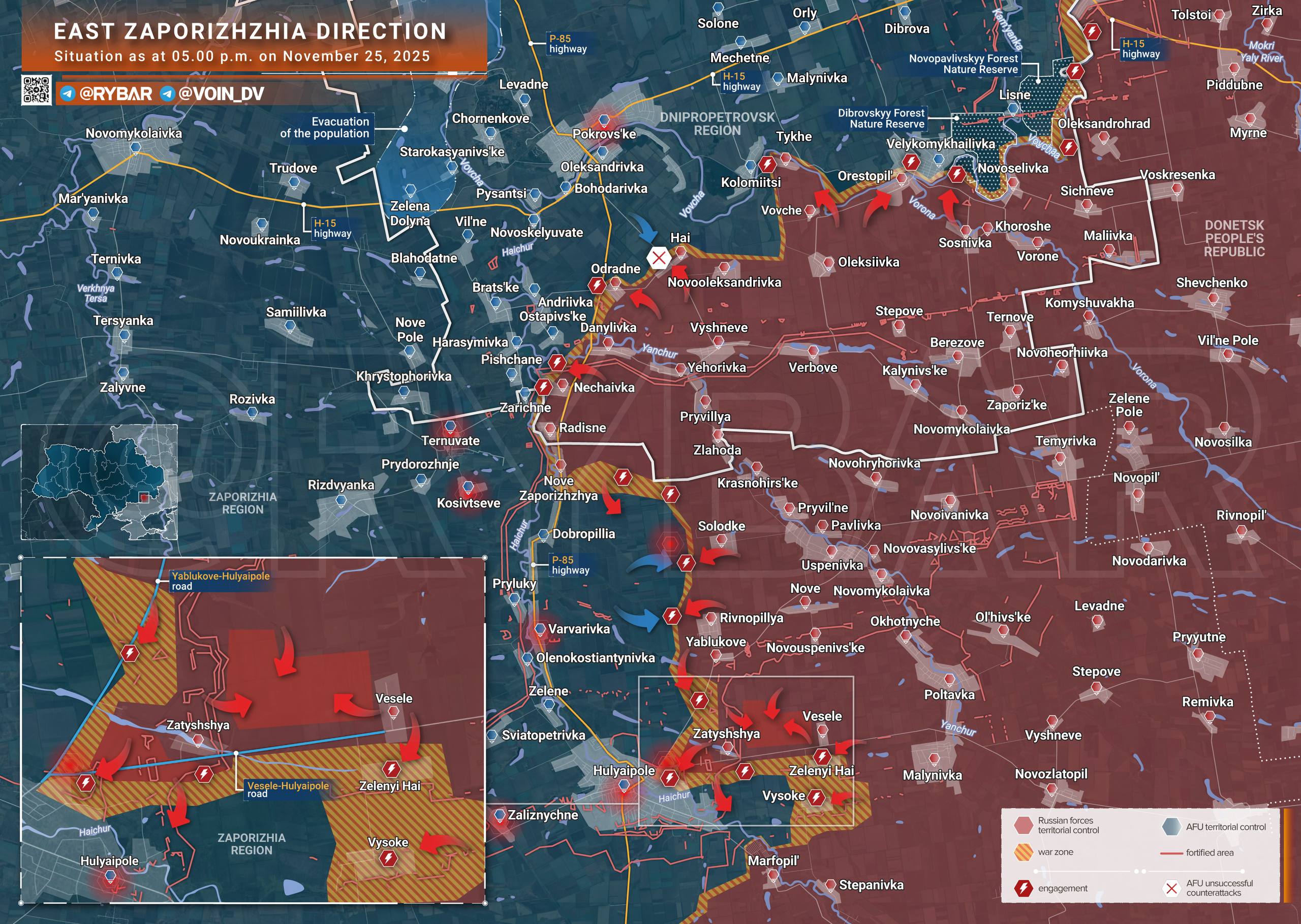Image resolution: width=1301 pixels, height=924 pixels.
Task: Click the Russian forces territorial control swatch
Action: [1024, 825]
